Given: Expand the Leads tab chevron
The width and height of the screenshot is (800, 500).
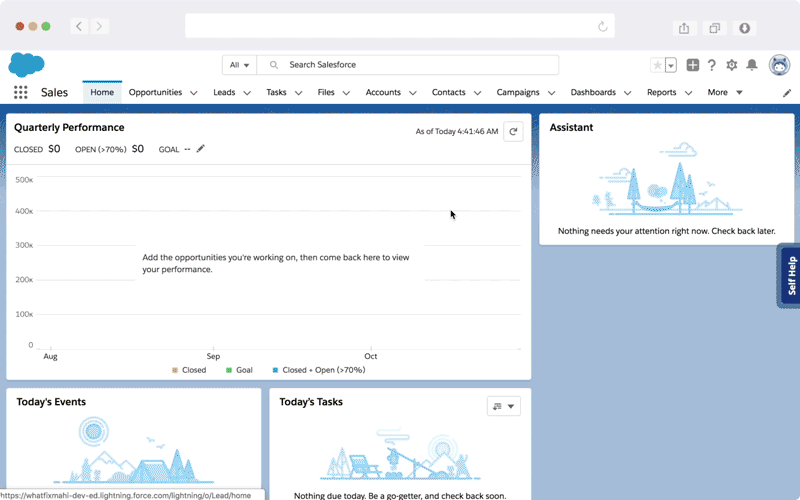Looking at the screenshot, I should coord(247,93).
